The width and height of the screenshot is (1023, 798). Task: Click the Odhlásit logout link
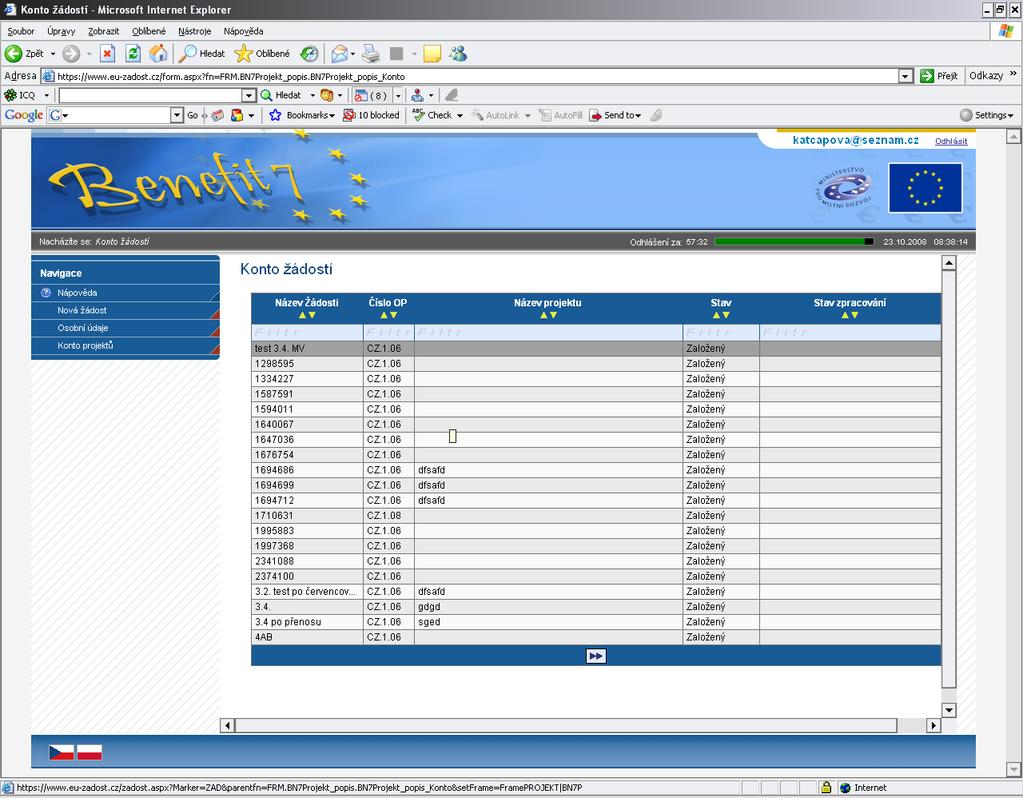click(x=951, y=141)
